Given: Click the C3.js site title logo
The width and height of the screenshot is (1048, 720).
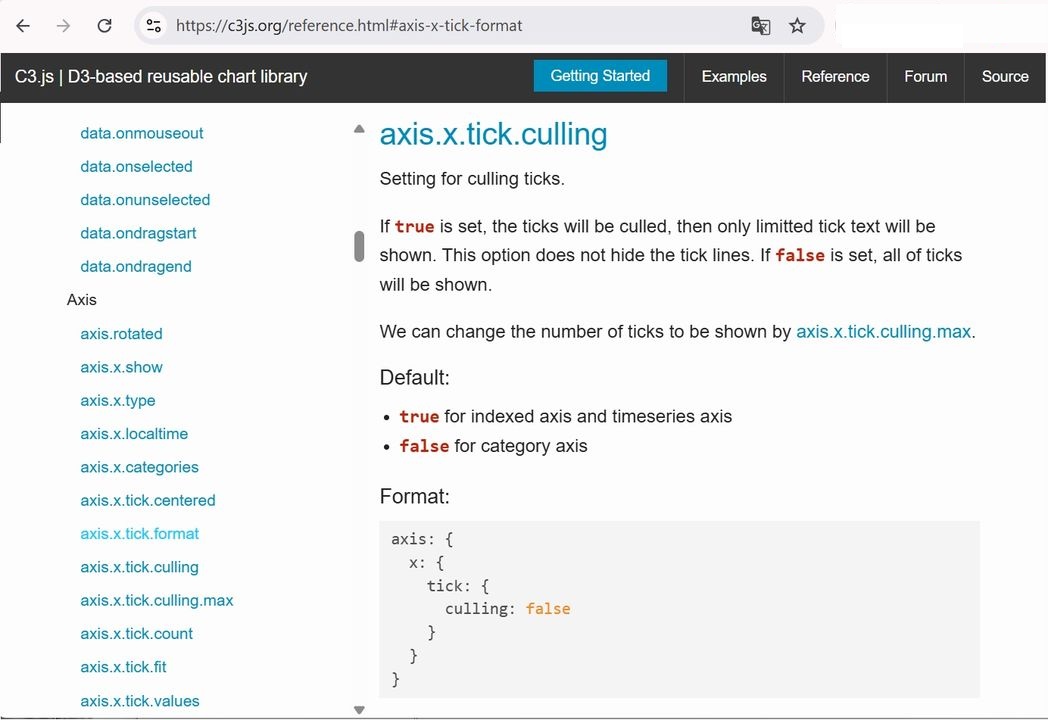Looking at the screenshot, I should (x=161, y=77).
